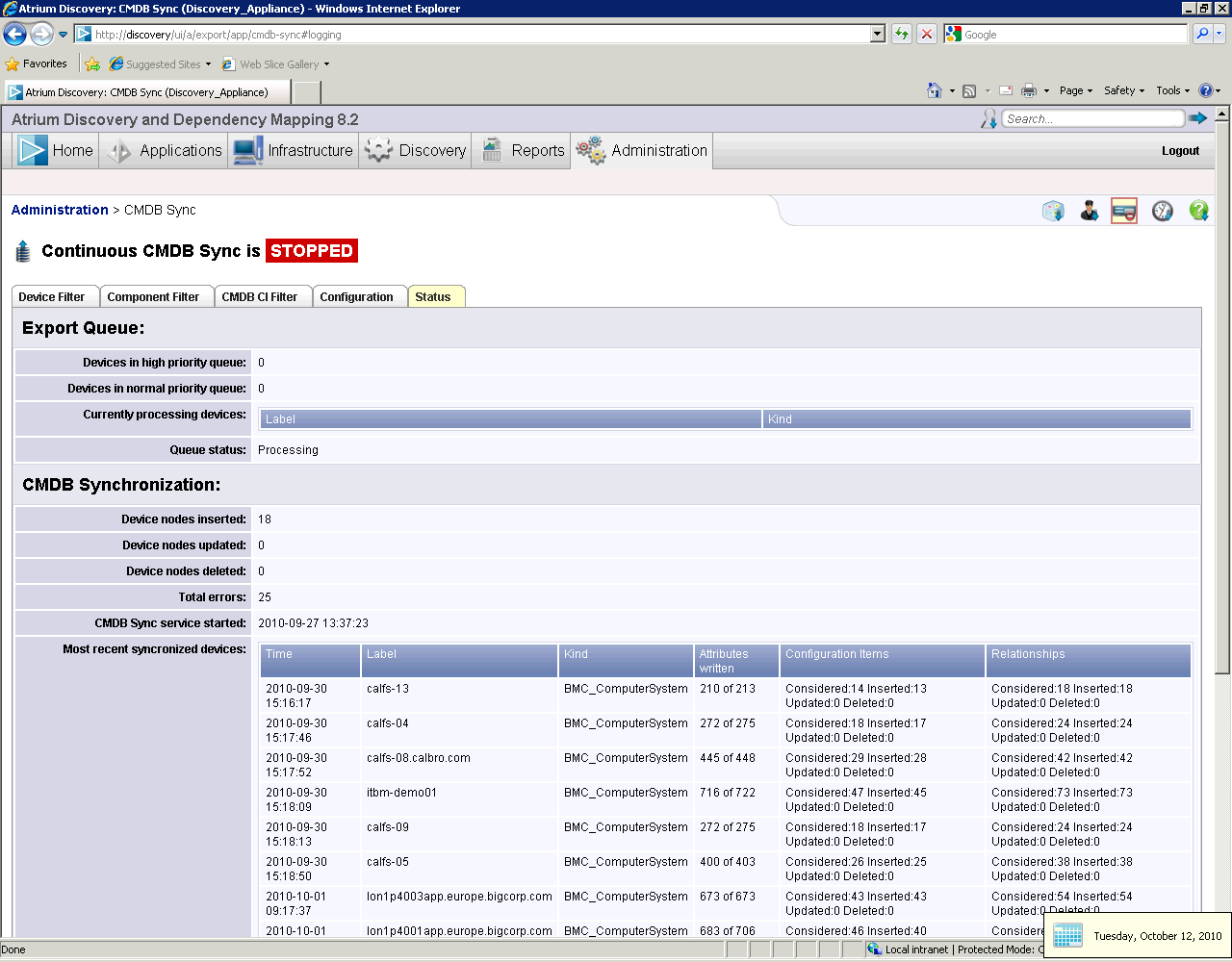The image size is (1232, 962).
Task: Click lon1p4003app.europe.bigcorp.com device label
Action: click(x=459, y=897)
